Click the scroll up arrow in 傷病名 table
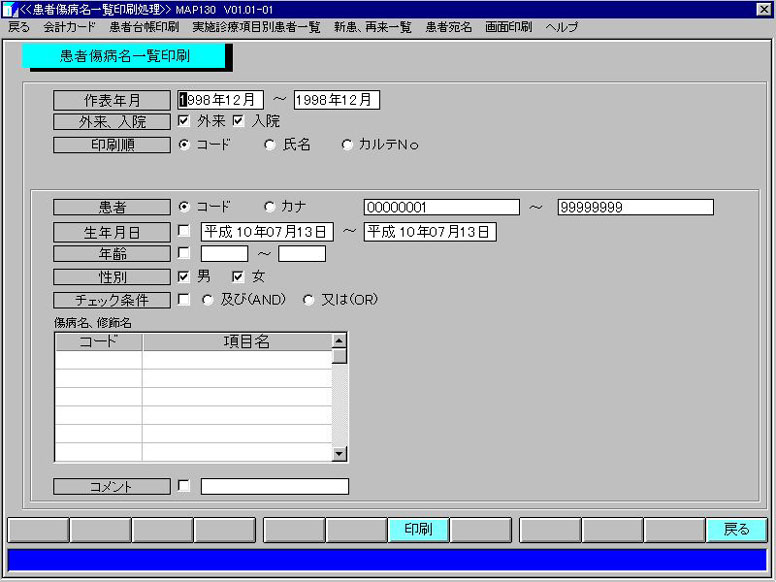776x582 pixels. (x=340, y=342)
